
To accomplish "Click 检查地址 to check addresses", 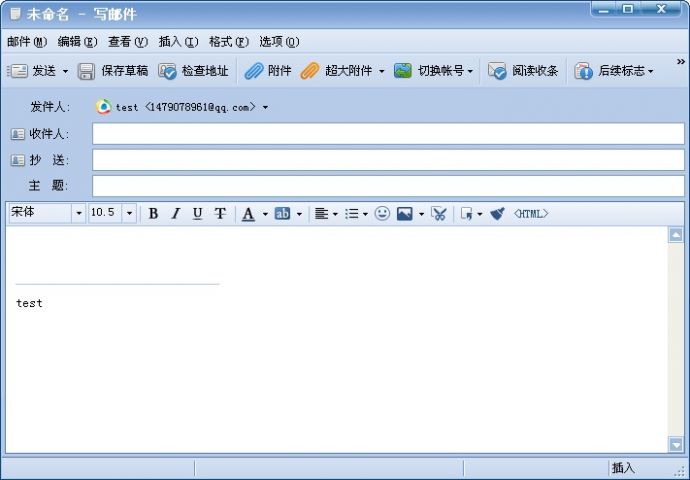I will [193, 71].
